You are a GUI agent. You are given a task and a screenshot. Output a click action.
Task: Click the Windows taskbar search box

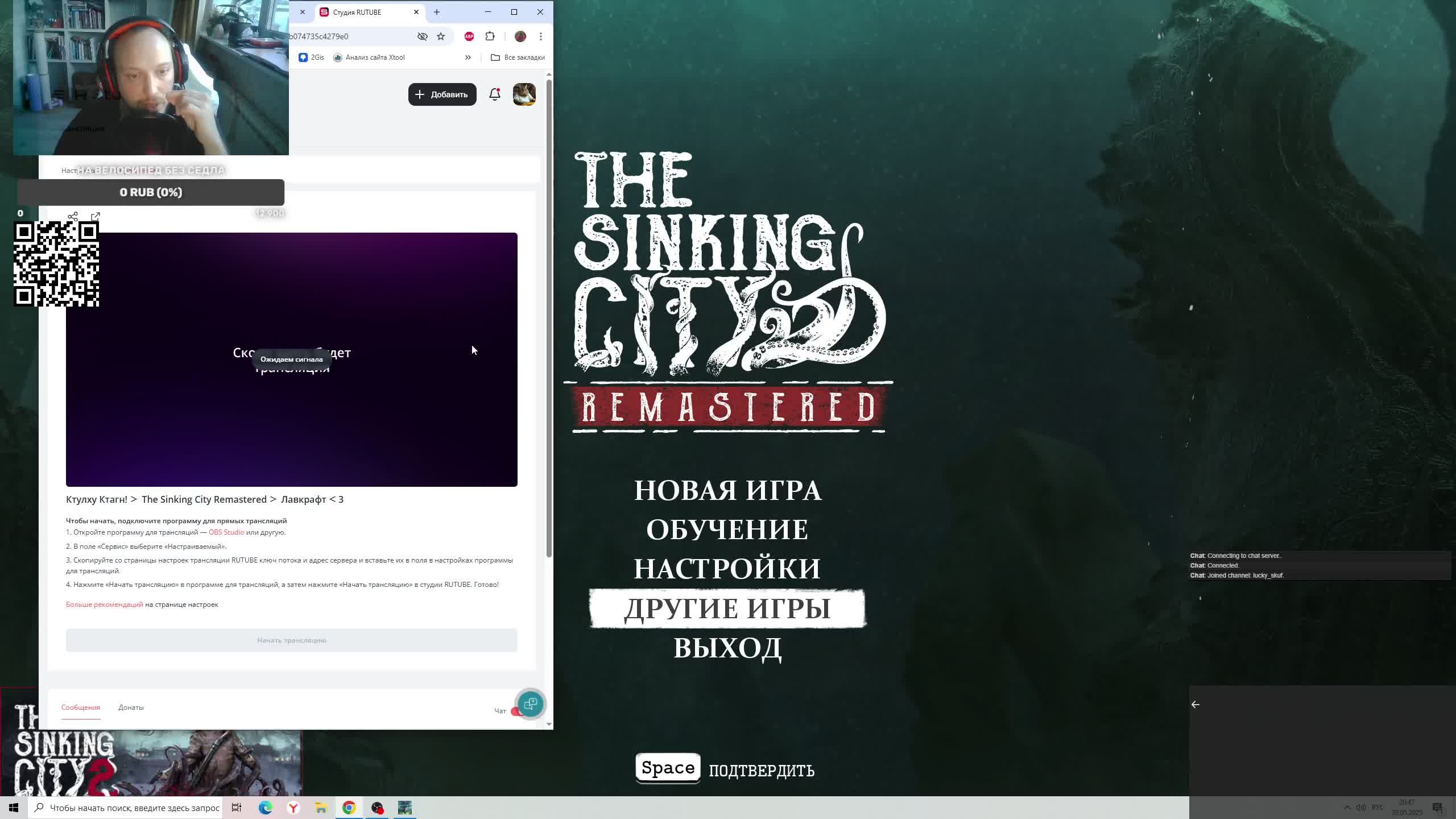point(126,808)
